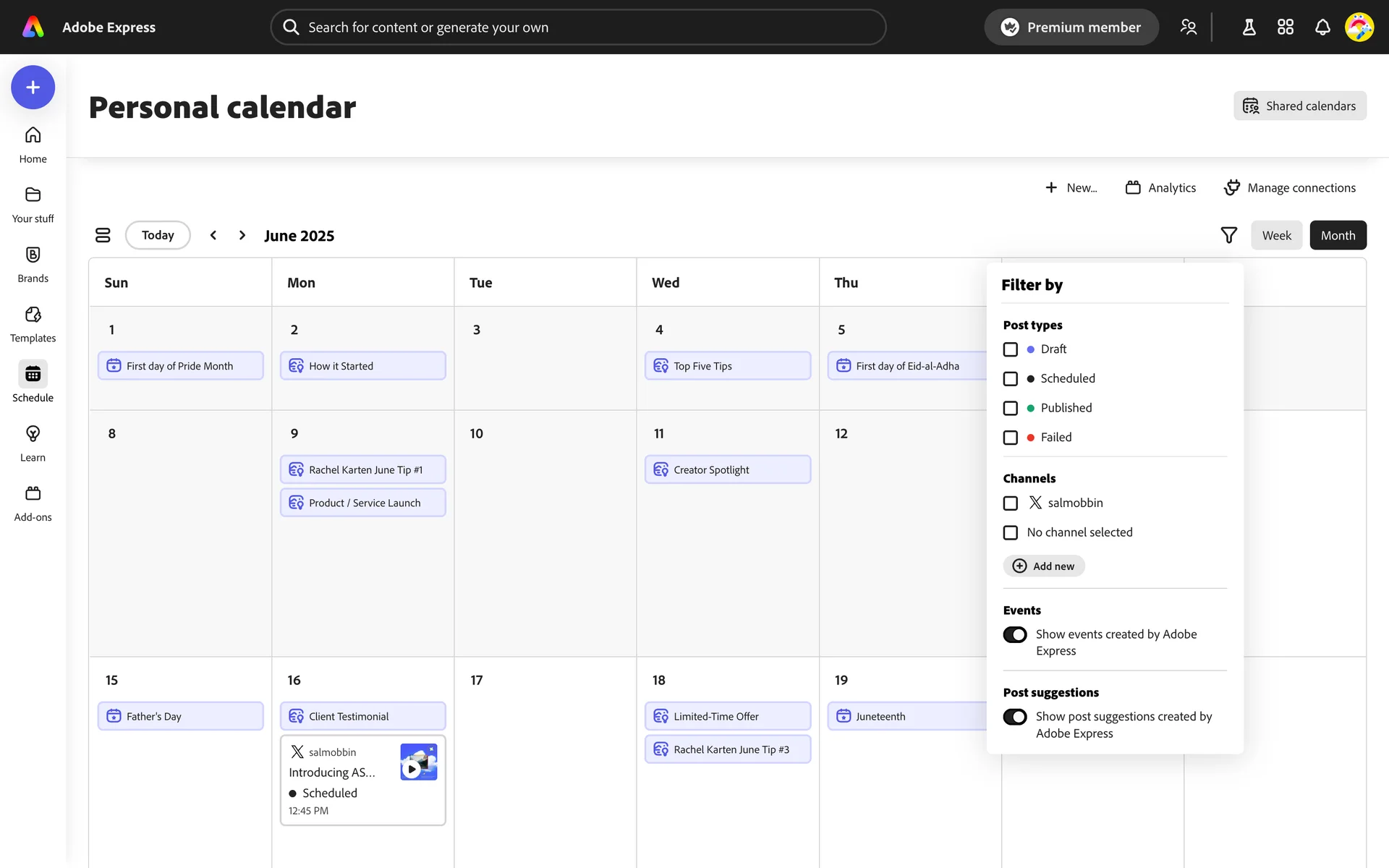Open the Brands section in sidebar
The height and width of the screenshot is (868, 1389).
tap(33, 264)
